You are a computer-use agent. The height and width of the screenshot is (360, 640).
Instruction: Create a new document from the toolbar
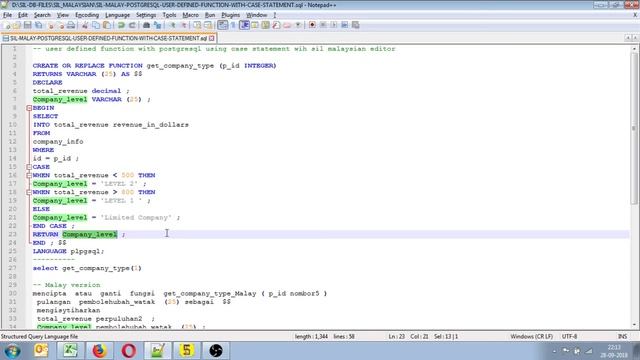(x=7, y=25)
